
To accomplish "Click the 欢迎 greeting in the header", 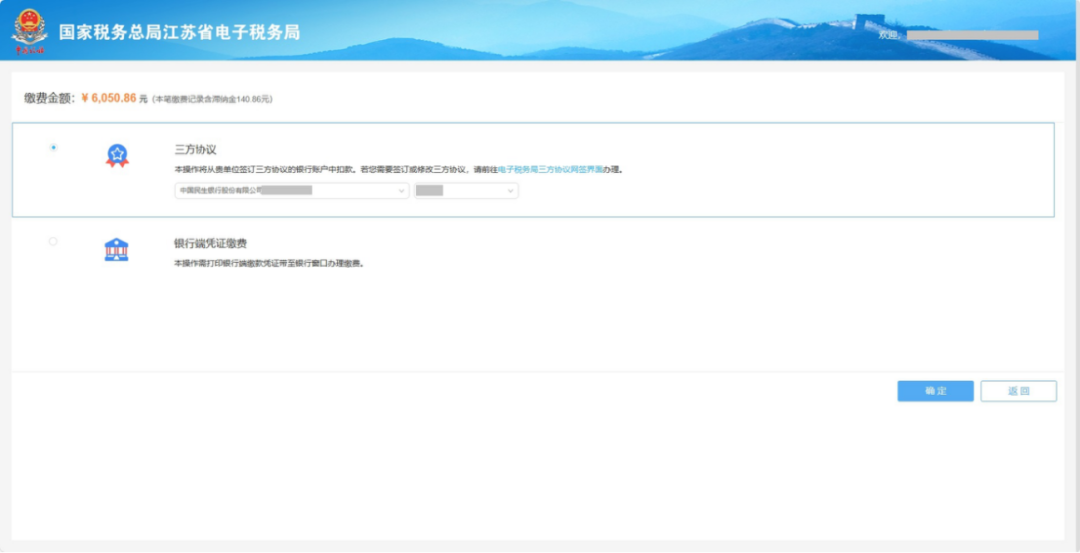I will (x=889, y=35).
